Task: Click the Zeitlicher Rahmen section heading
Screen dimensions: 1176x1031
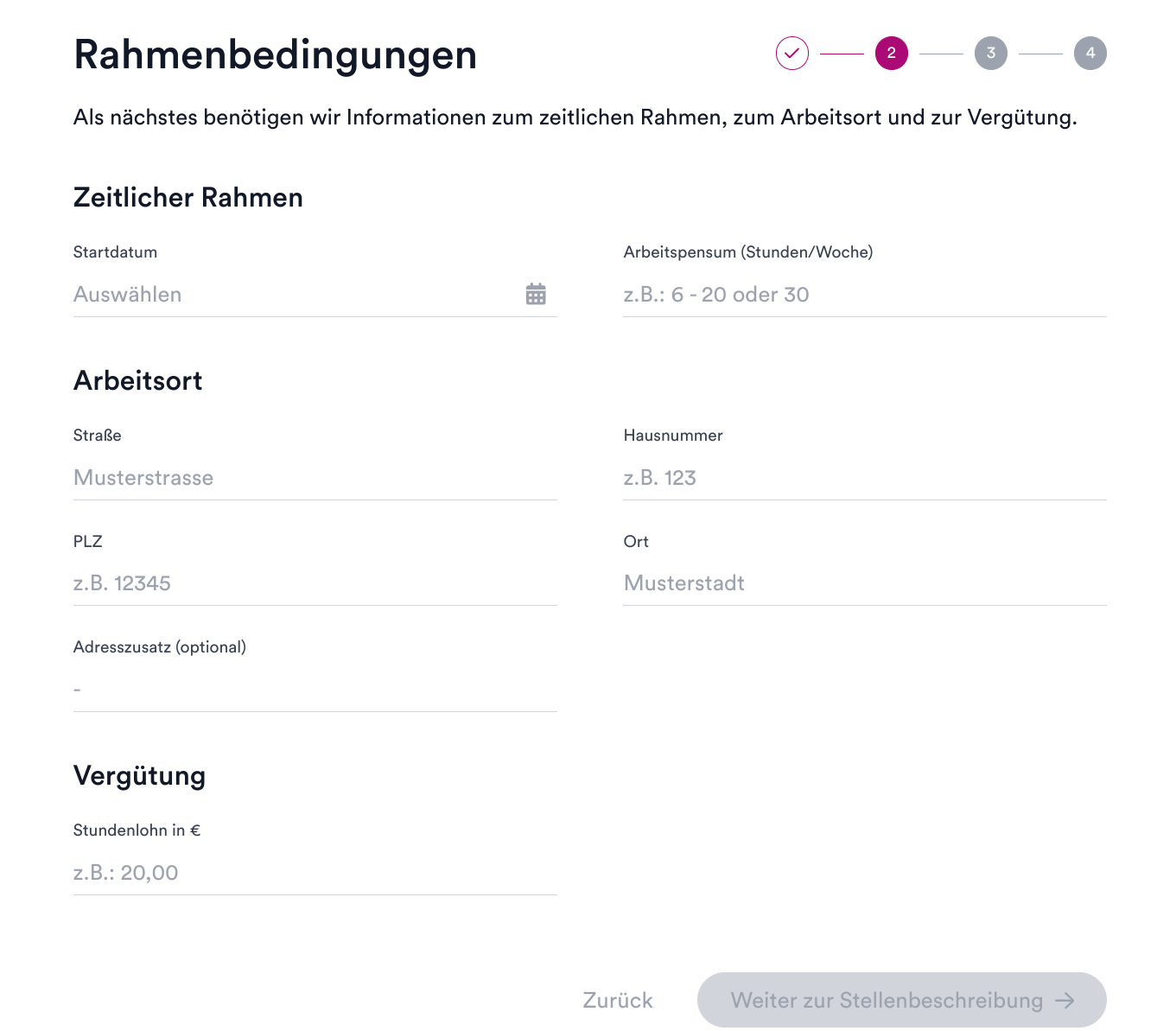Action: pyautogui.click(x=188, y=198)
